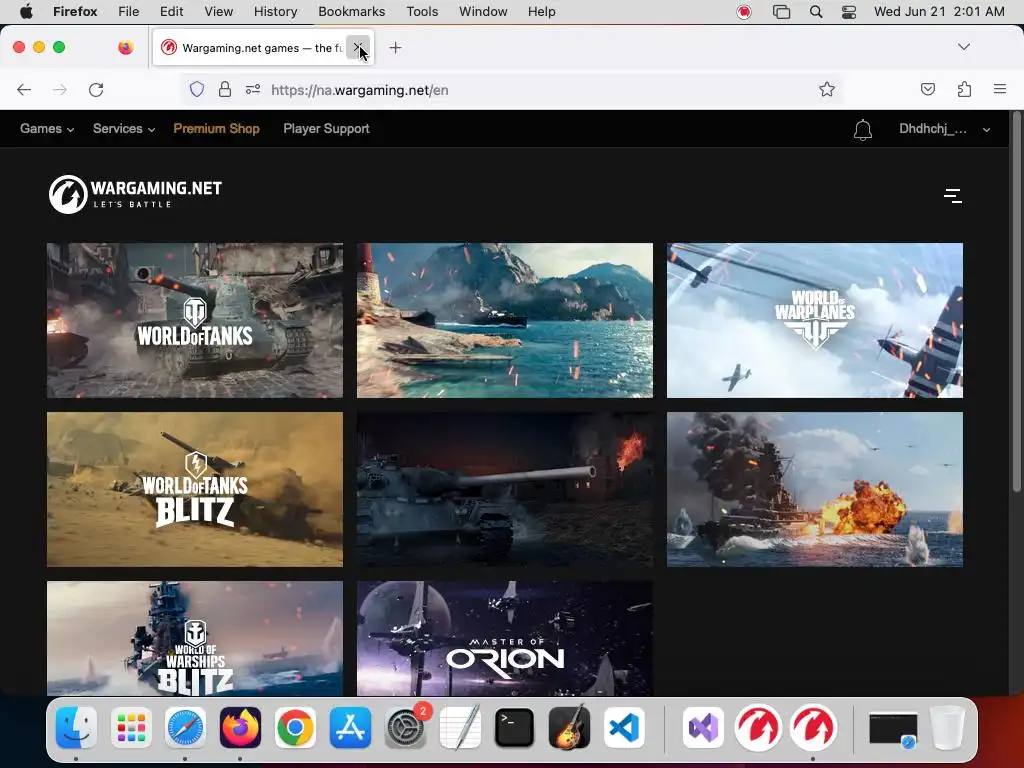Image resolution: width=1024 pixels, height=768 pixels.
Task: Open macOS Control Center icon
Action: [848, 12]
